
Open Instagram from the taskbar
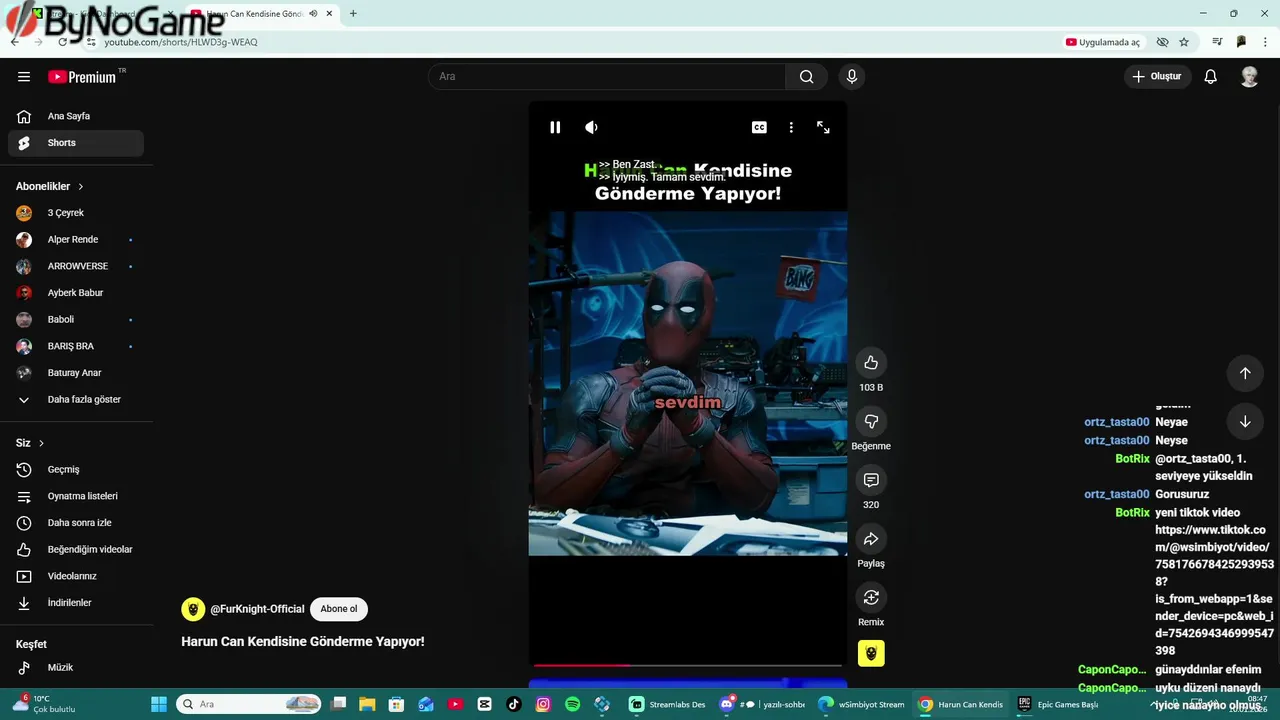pyautogui.click(x=543, y=704)
